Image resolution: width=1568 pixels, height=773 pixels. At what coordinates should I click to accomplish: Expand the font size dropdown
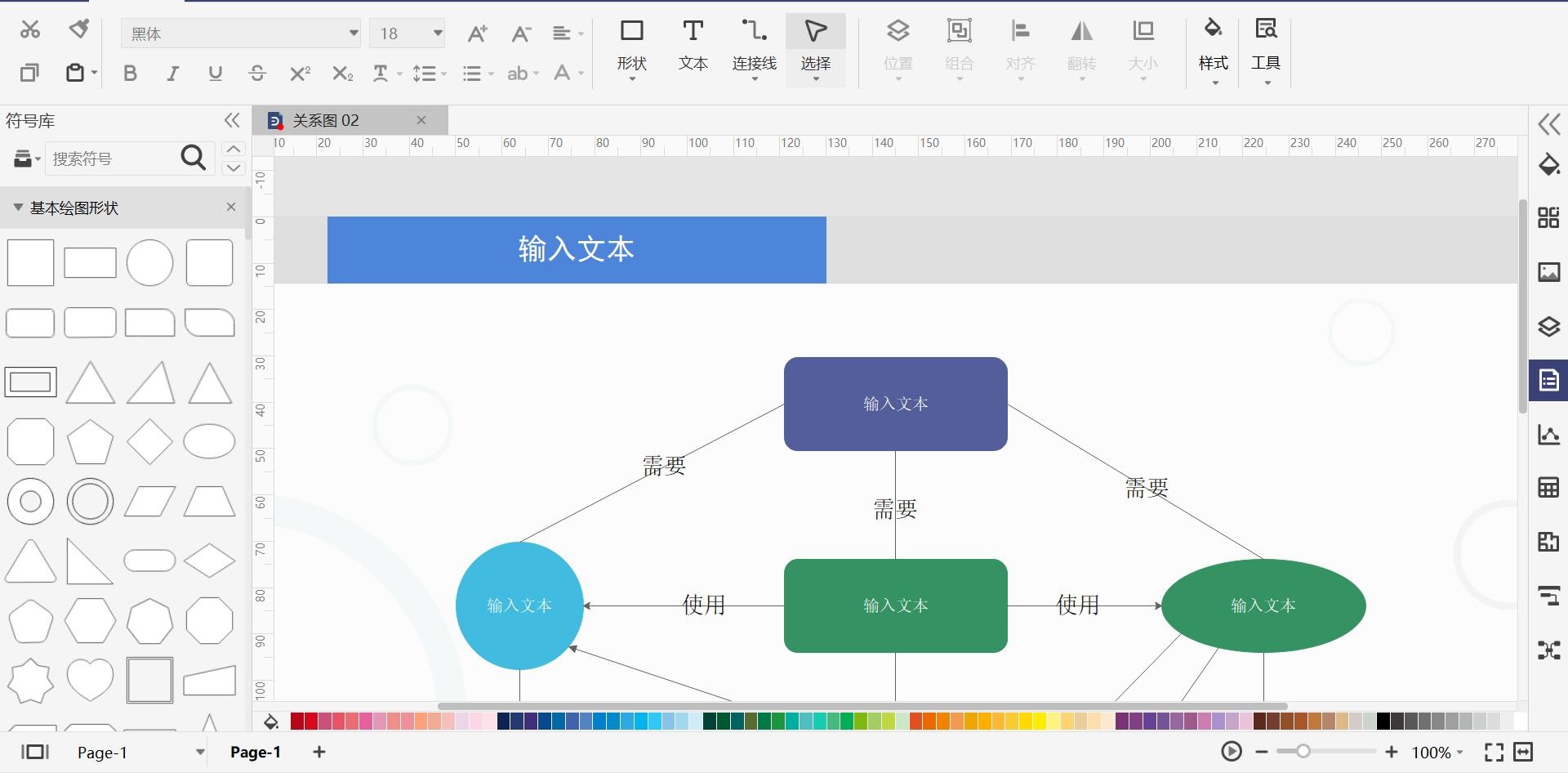coord(438,34)
